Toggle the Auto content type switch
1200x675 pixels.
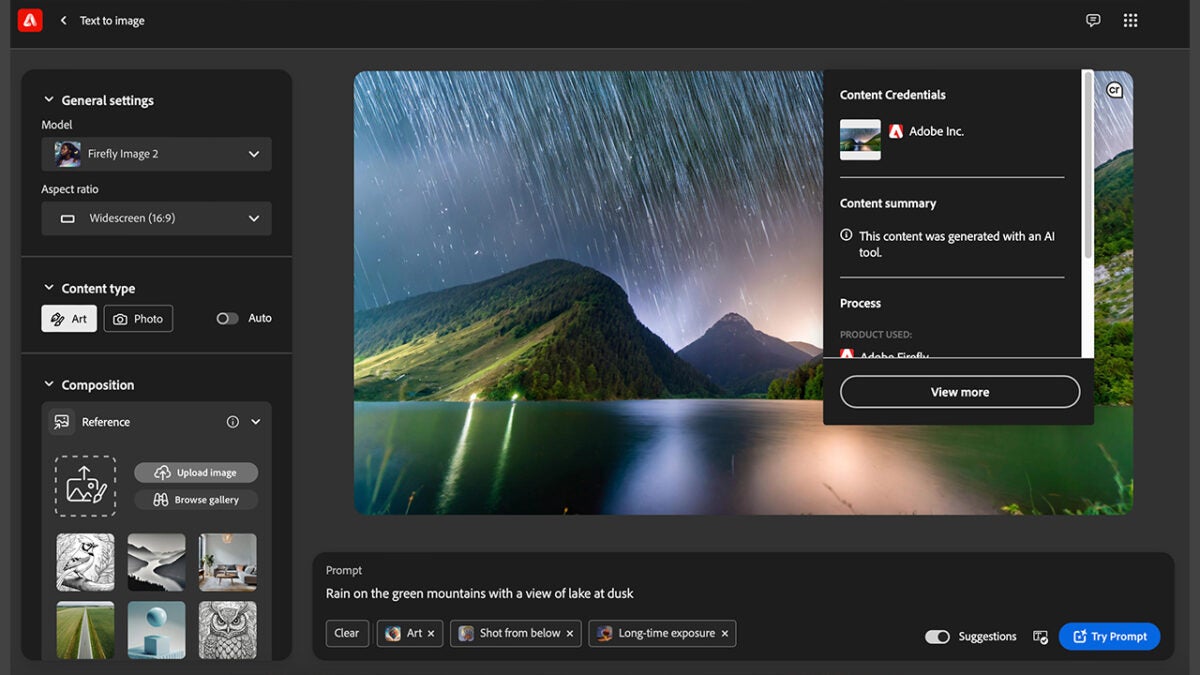228,318
